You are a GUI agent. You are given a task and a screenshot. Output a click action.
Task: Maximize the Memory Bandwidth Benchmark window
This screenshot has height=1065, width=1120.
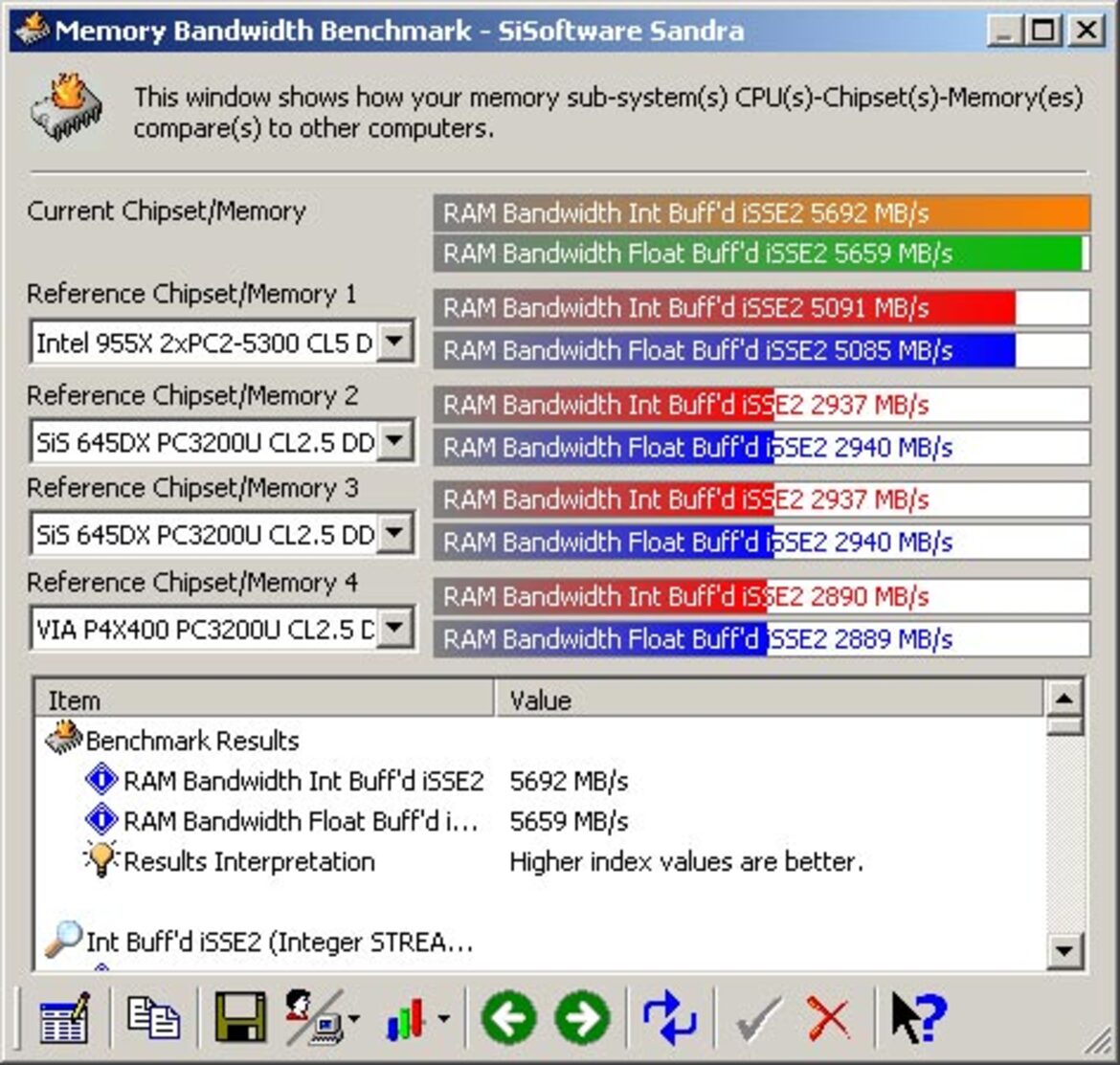coord(1042,31)
